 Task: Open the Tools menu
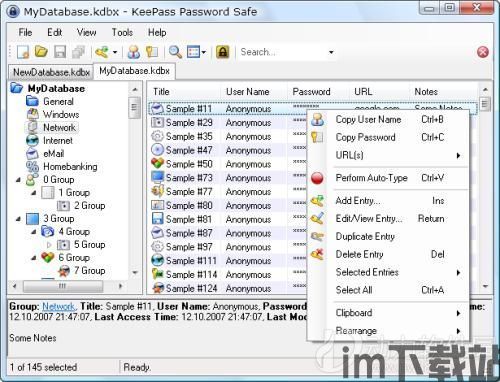coord(122,32)
